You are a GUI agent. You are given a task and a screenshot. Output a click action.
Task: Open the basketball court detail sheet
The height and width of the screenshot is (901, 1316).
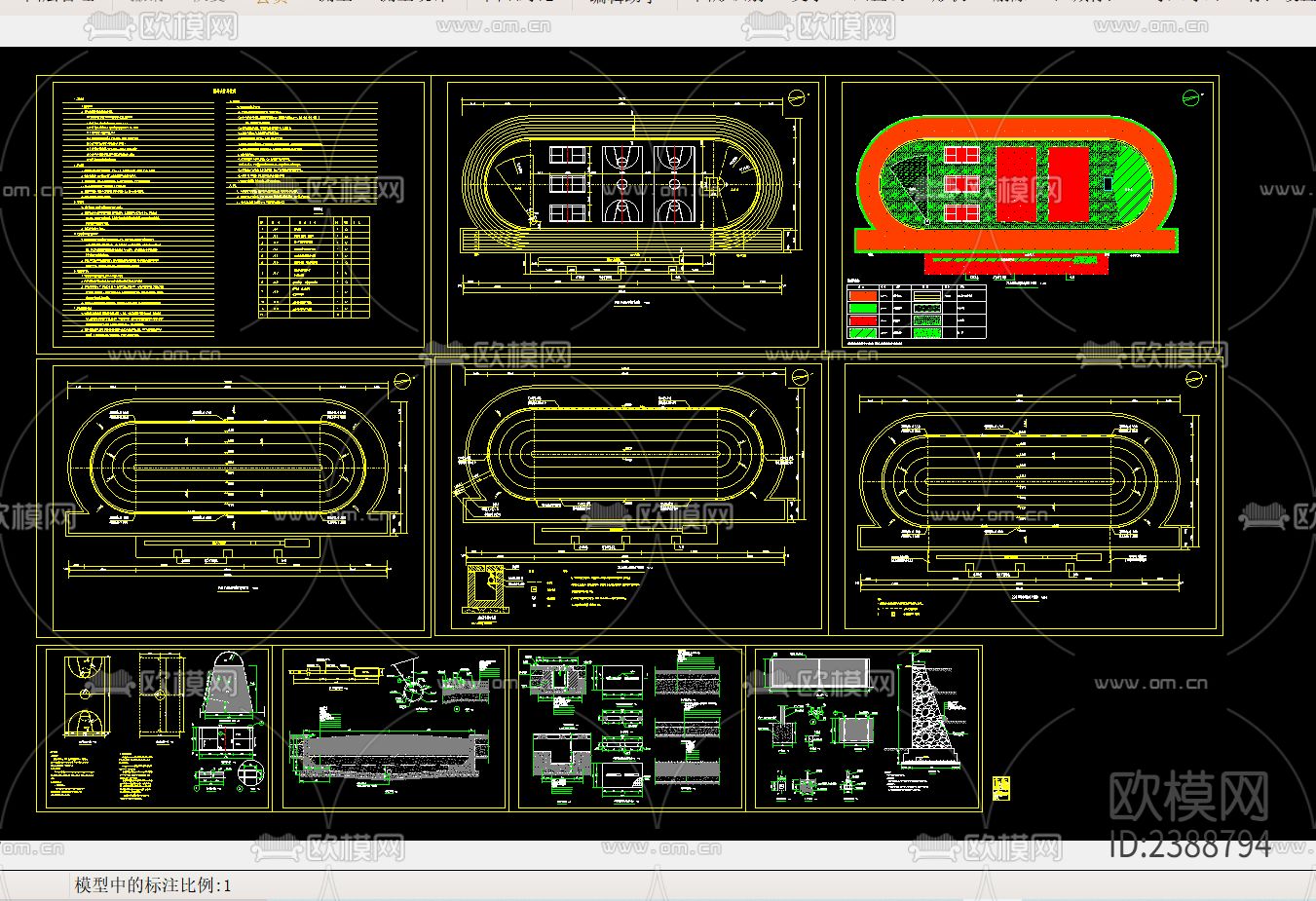pos(154,728)
